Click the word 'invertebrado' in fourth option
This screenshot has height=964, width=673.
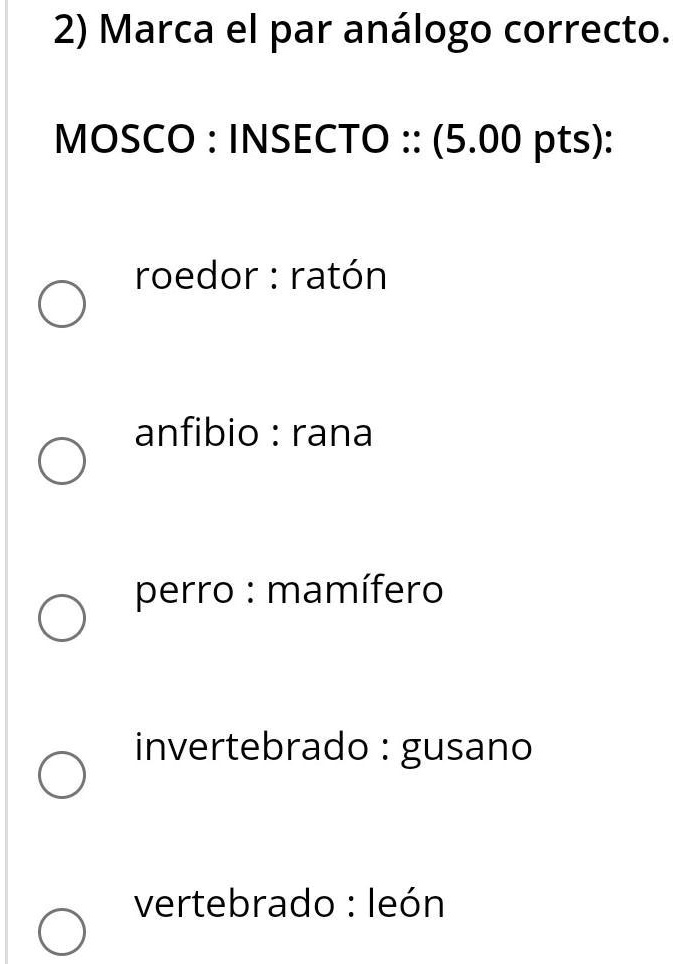(x=251, y=747)
